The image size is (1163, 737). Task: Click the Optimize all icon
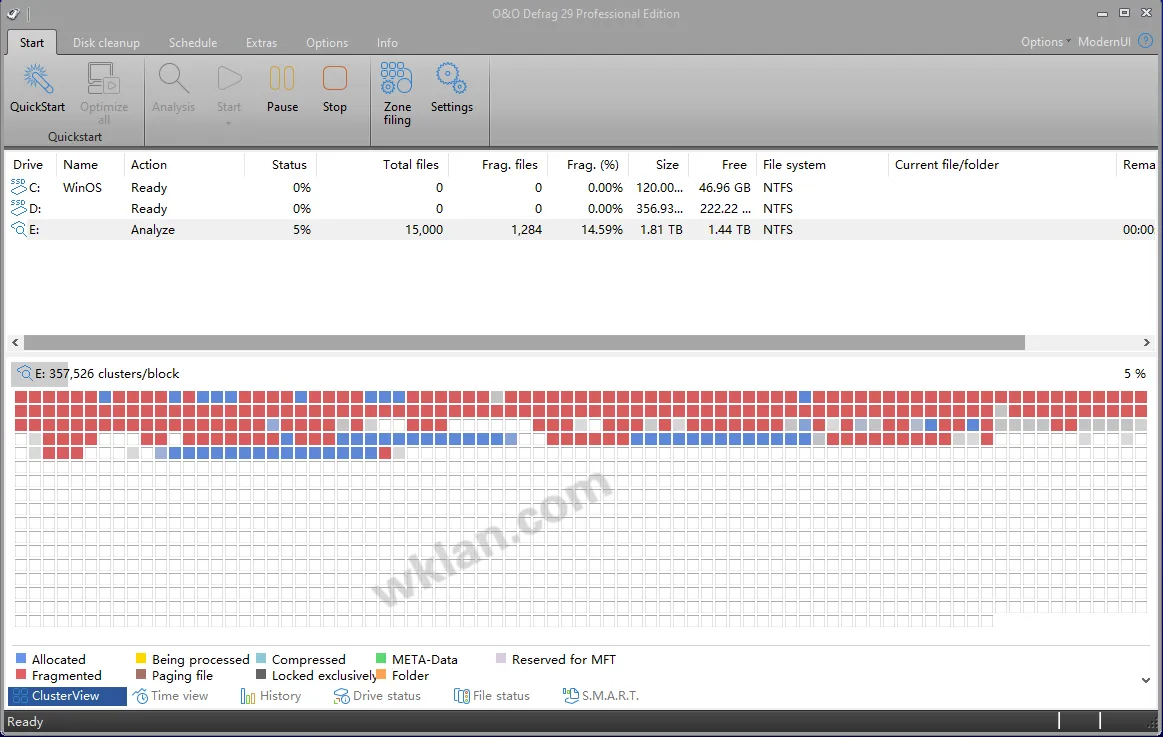coord(104,79)
